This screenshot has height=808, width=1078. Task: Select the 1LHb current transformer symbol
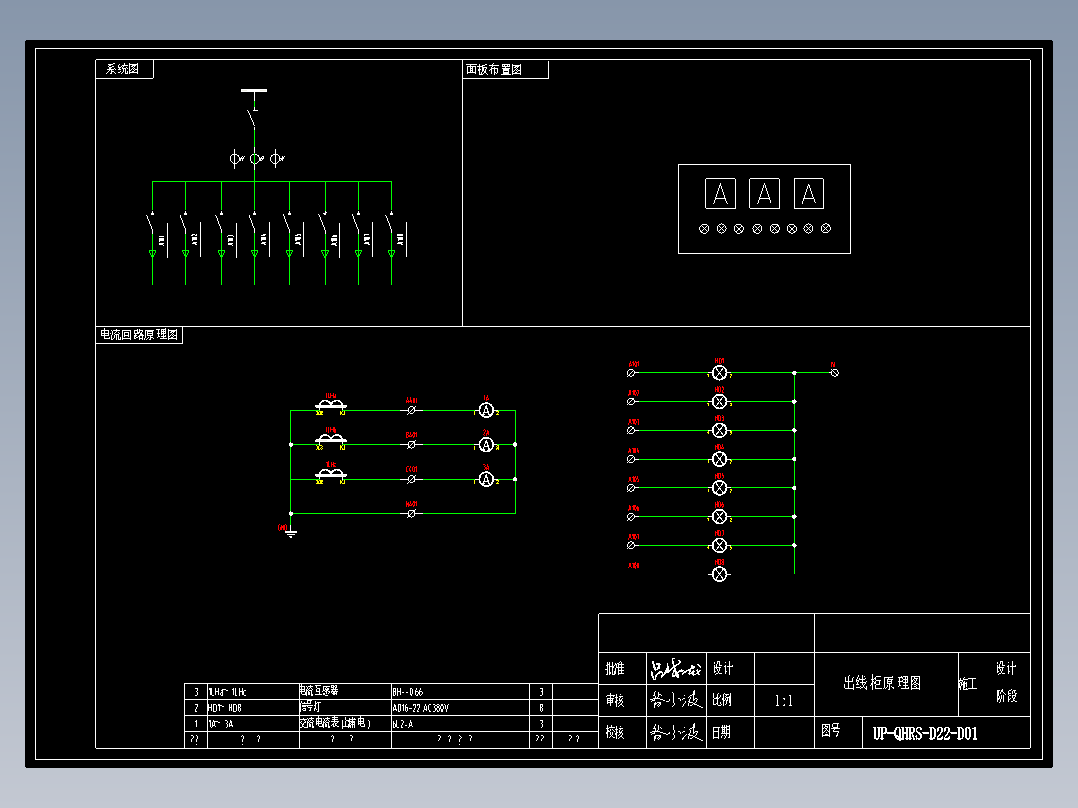(331, 439)
